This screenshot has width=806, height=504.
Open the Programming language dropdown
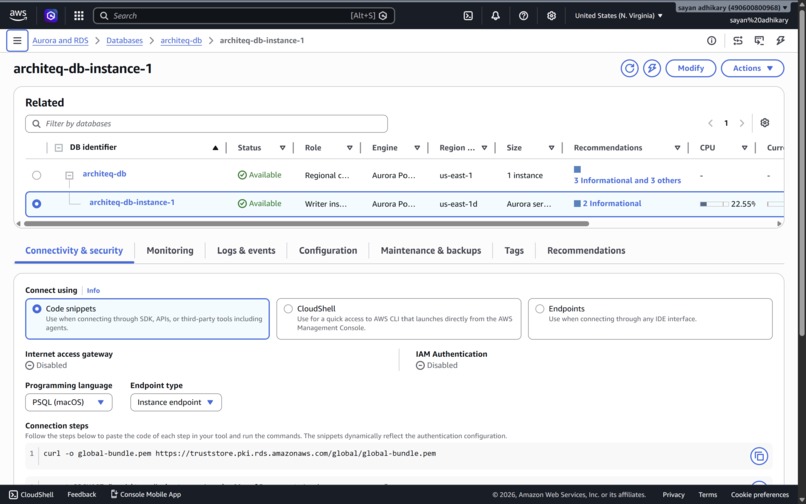(69, 402)
